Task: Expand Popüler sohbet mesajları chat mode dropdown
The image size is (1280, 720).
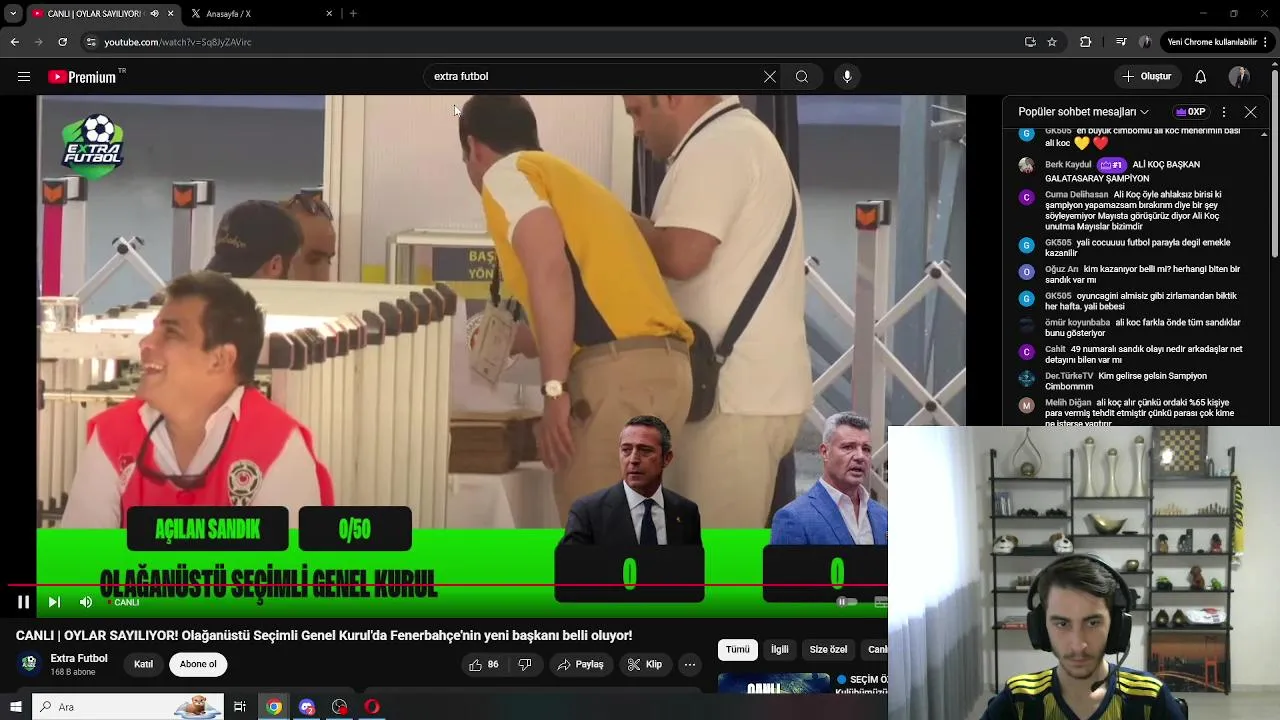Action: coord(1084,112)
